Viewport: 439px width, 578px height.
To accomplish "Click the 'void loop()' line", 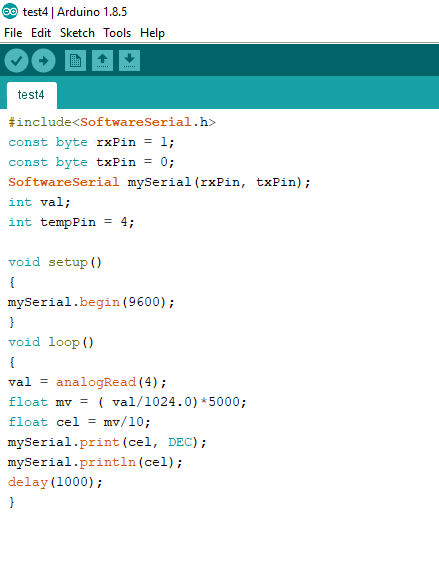I will 51,342.
